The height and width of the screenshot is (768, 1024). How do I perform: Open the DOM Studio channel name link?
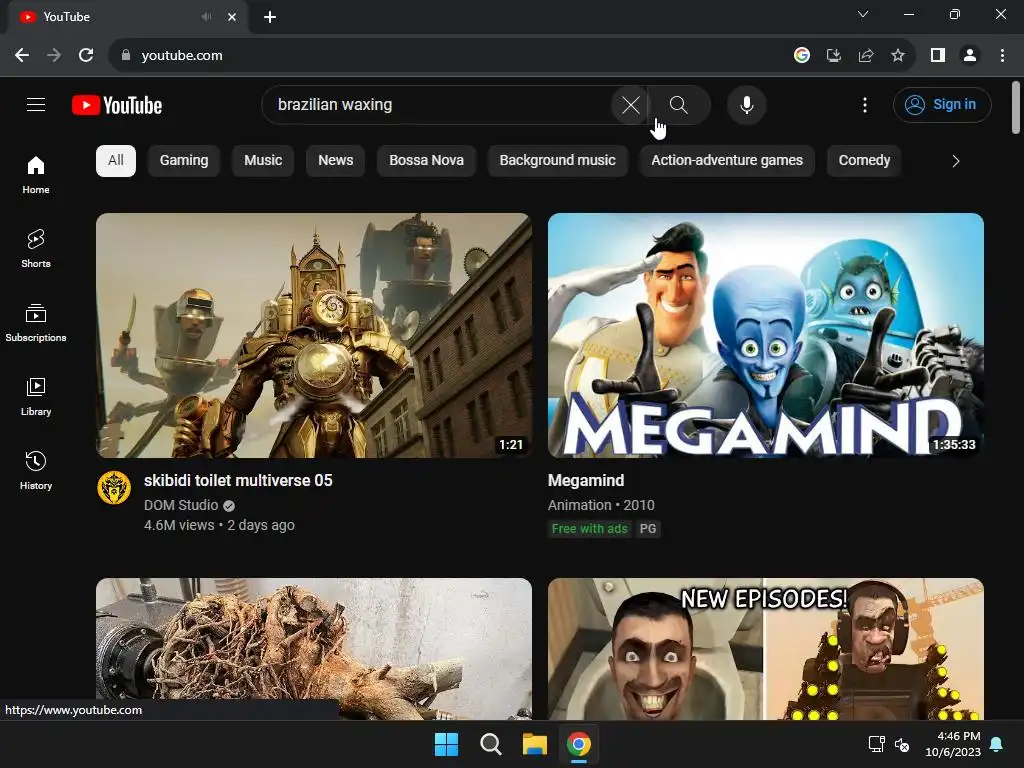pyautogui.click(x=181, y=505)
